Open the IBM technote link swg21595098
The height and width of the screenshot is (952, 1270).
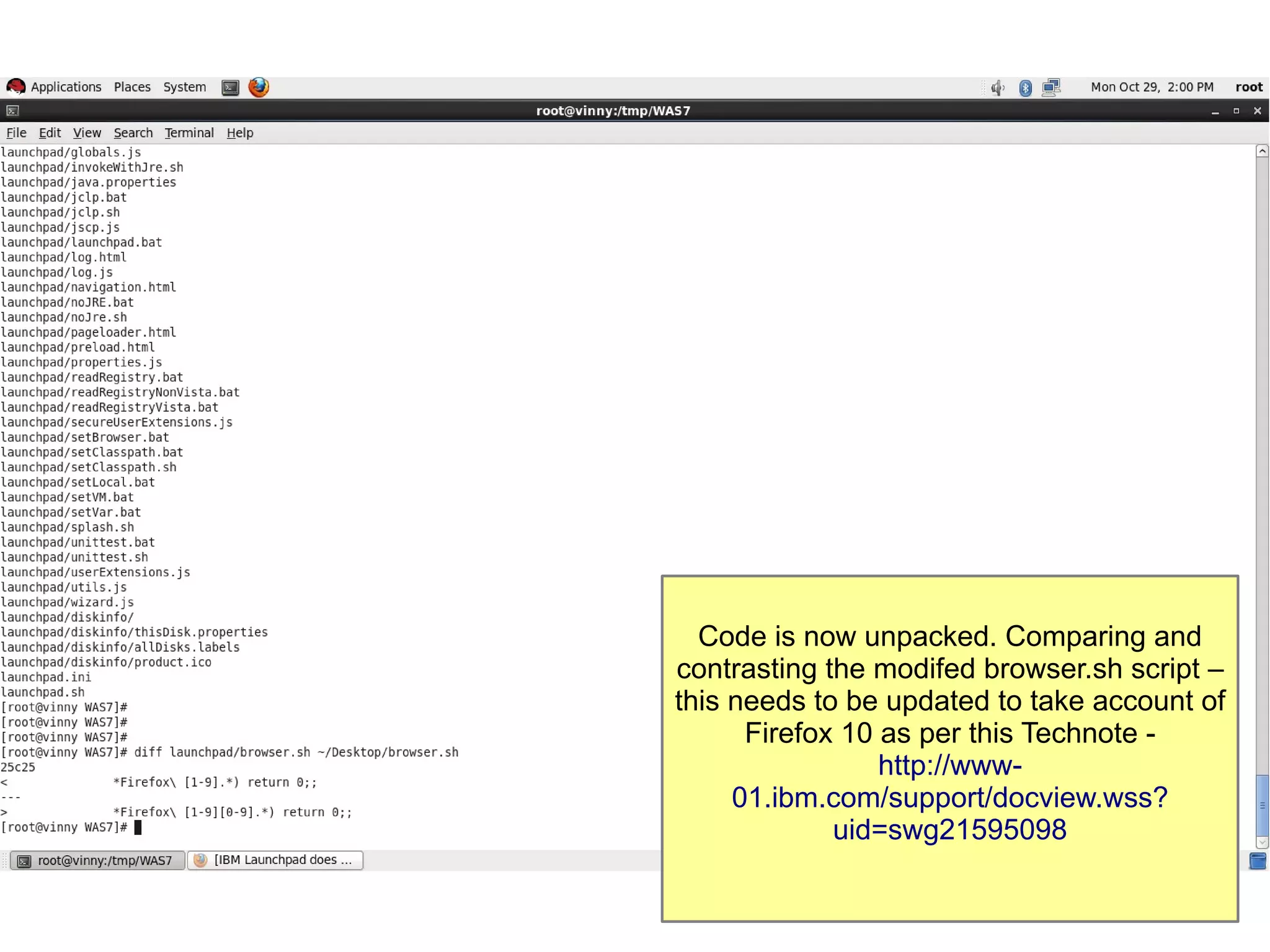click(x=949, y=798)
